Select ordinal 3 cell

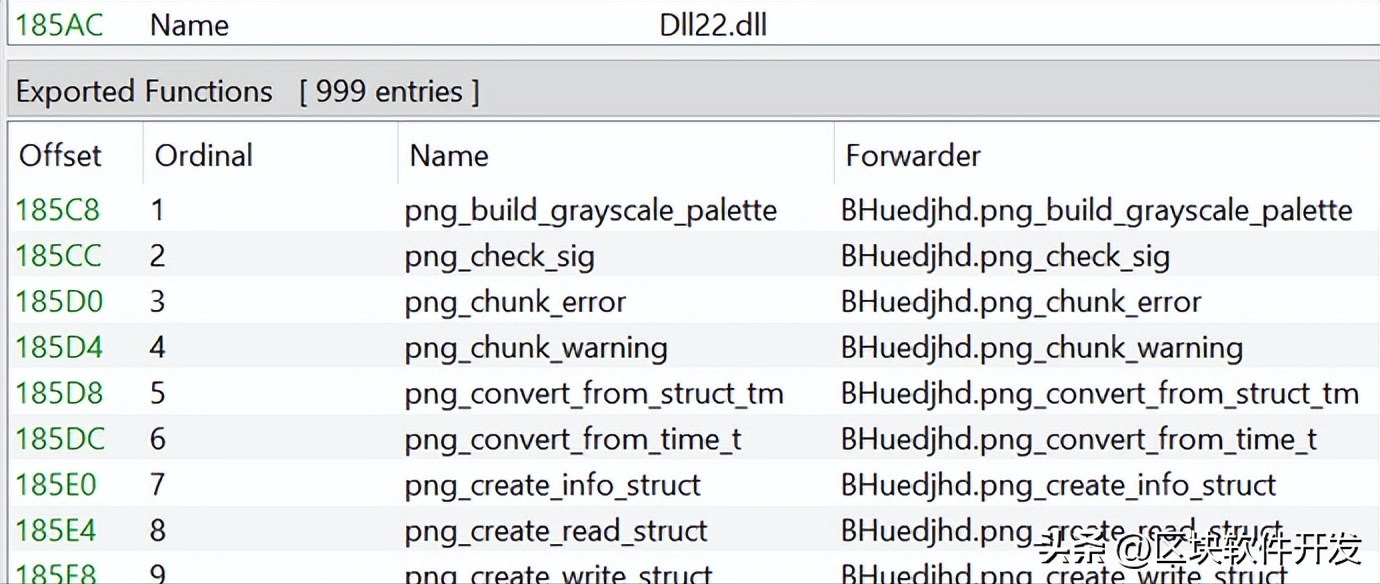point(158,302)
